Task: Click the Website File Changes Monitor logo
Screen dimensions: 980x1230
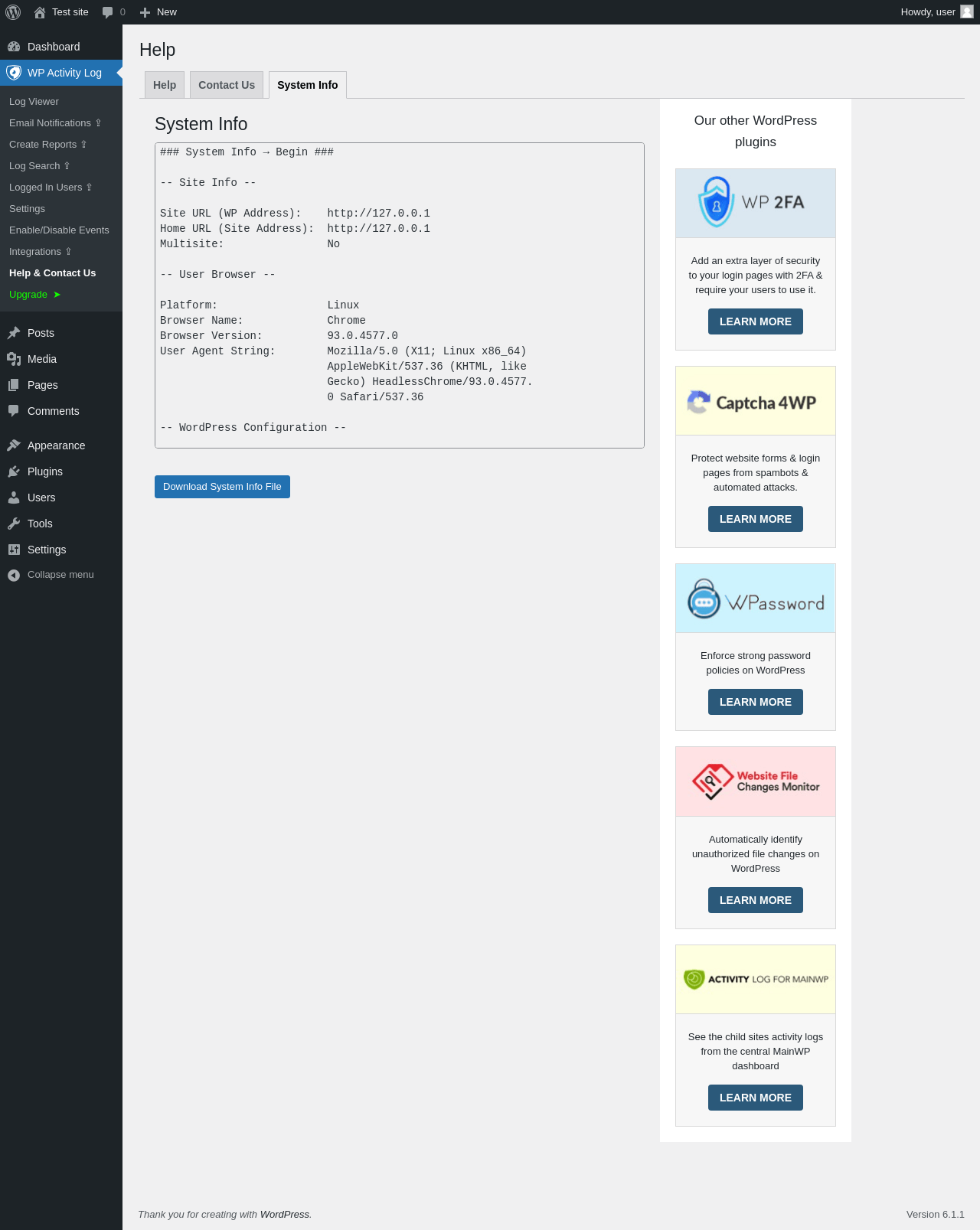Action: pyautogui.click(x=756, y=781)
